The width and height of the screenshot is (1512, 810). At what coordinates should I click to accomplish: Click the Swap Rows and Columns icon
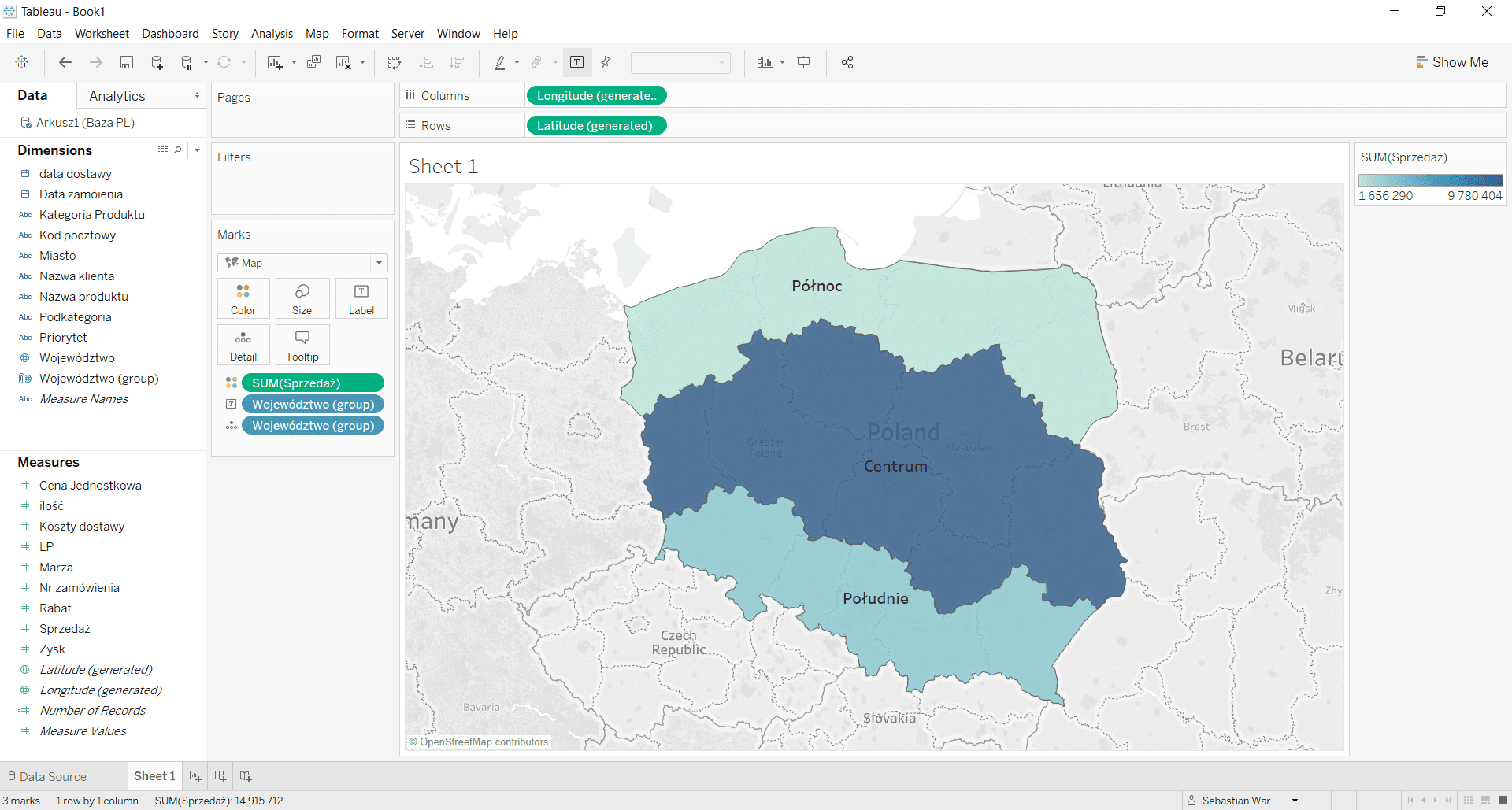(395, 63)
